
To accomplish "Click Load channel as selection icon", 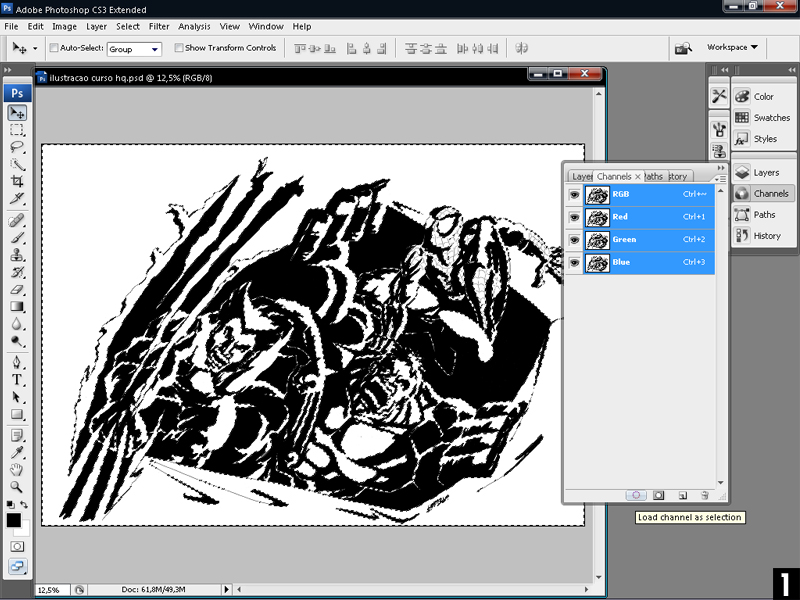I will click(x=636, y=495).
